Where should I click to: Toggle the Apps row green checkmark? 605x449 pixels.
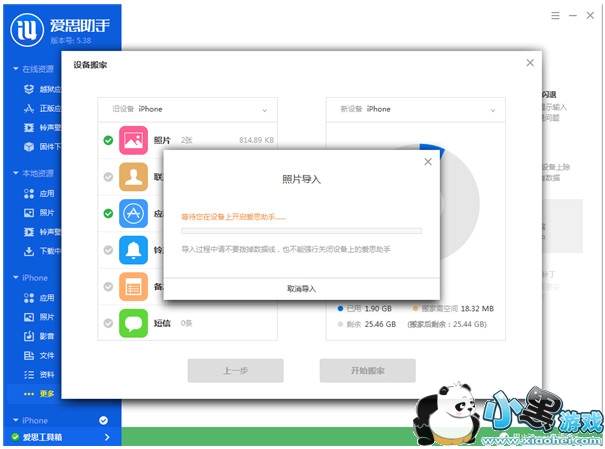108,213
